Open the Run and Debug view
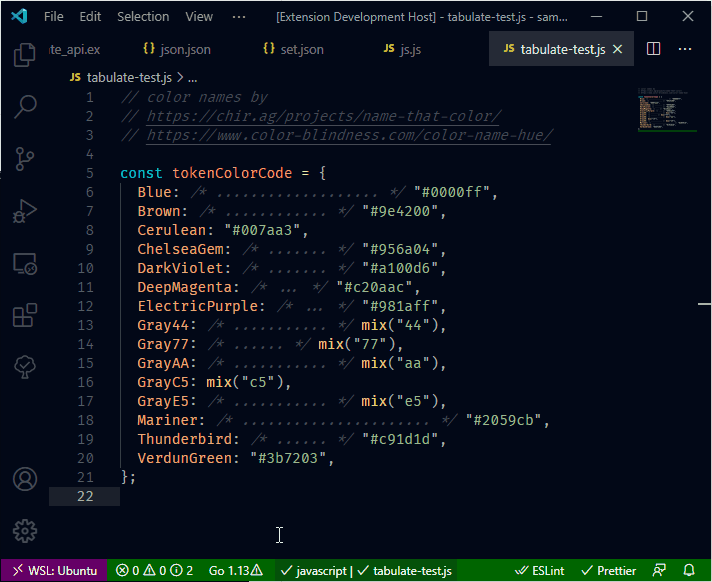Viewport: 712px width, 582px height. click(x=25, y=211)
